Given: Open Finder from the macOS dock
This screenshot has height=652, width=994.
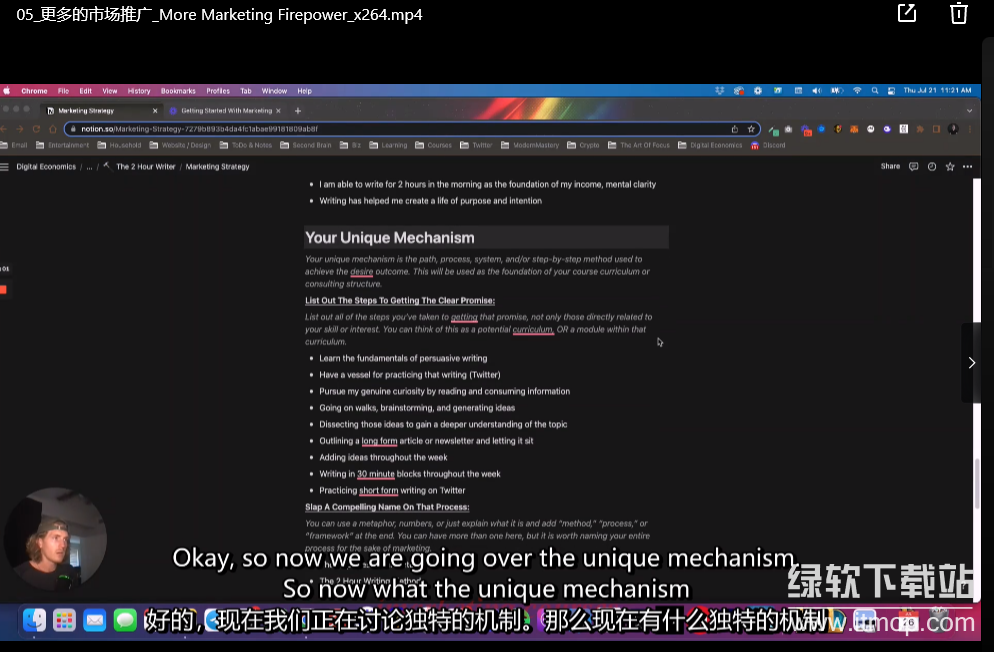Looking at the screenshot, I should (34, 620).
